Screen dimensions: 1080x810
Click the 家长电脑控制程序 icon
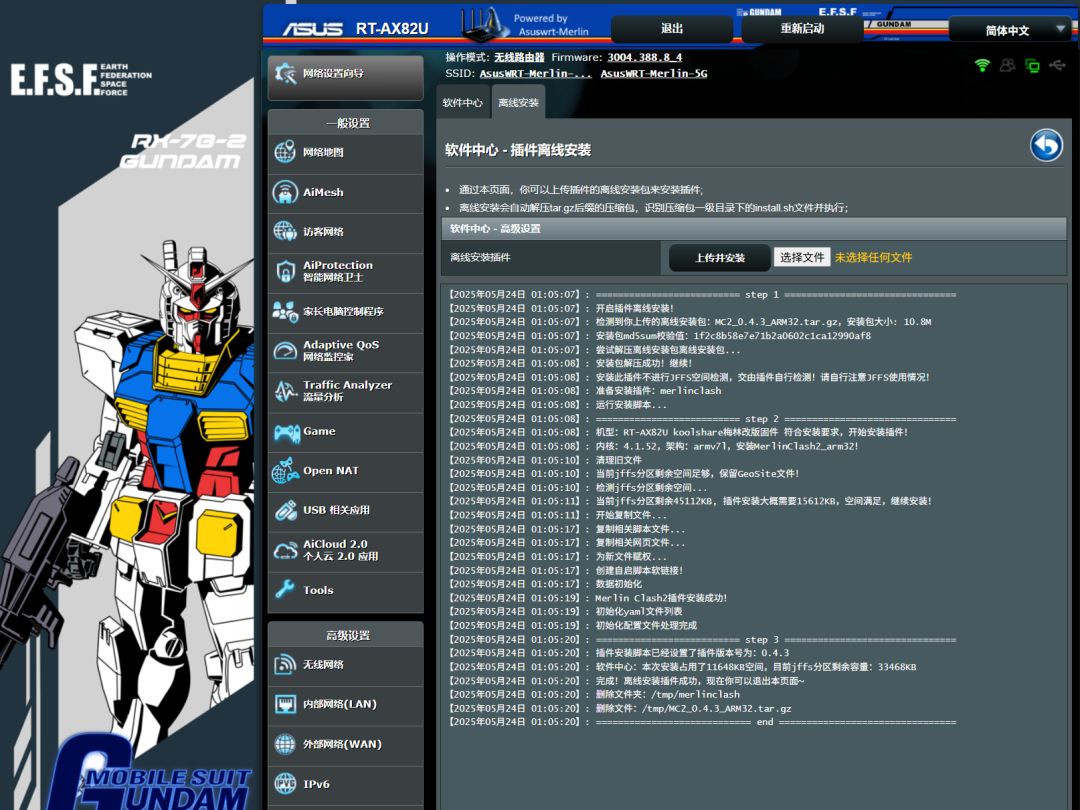coord(285,311)
